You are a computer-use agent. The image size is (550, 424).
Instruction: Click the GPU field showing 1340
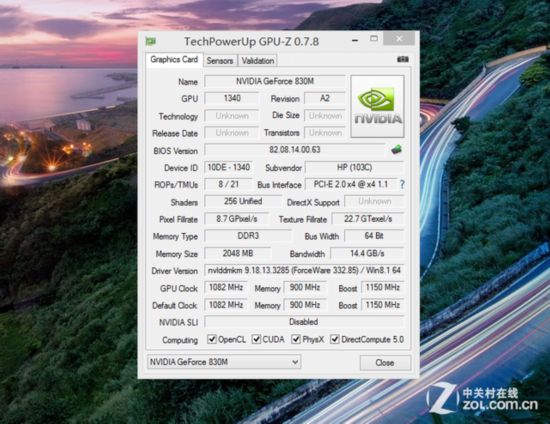tap(232, 98)
